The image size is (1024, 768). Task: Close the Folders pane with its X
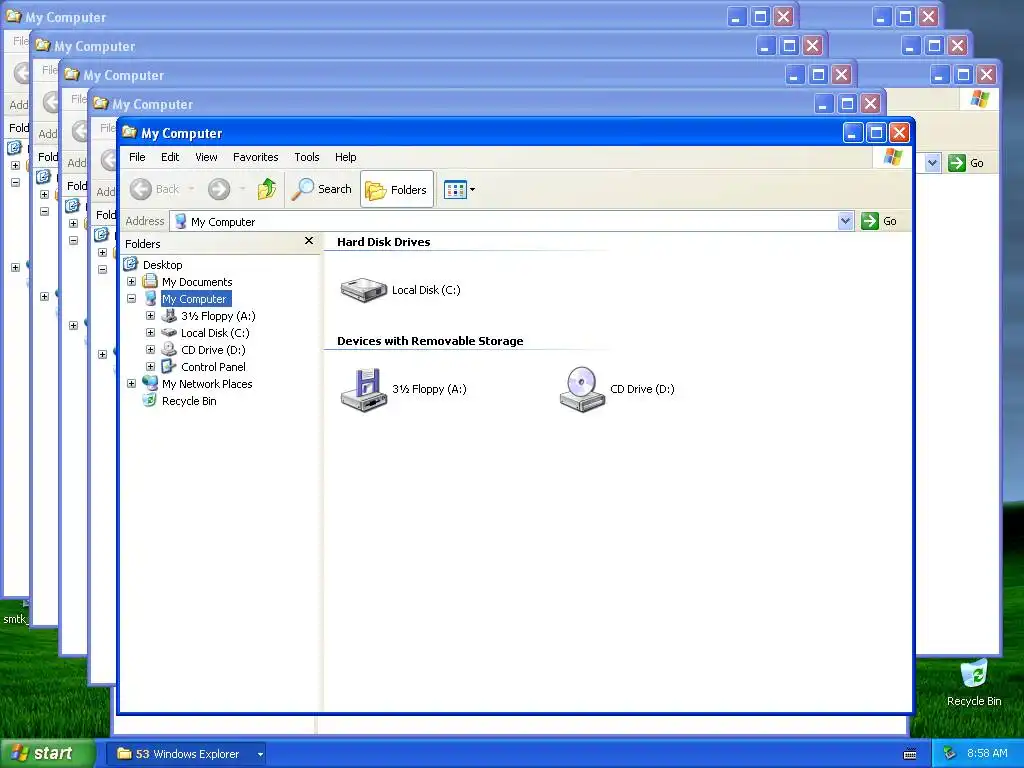pyautogui.click(x=309, y=241)
